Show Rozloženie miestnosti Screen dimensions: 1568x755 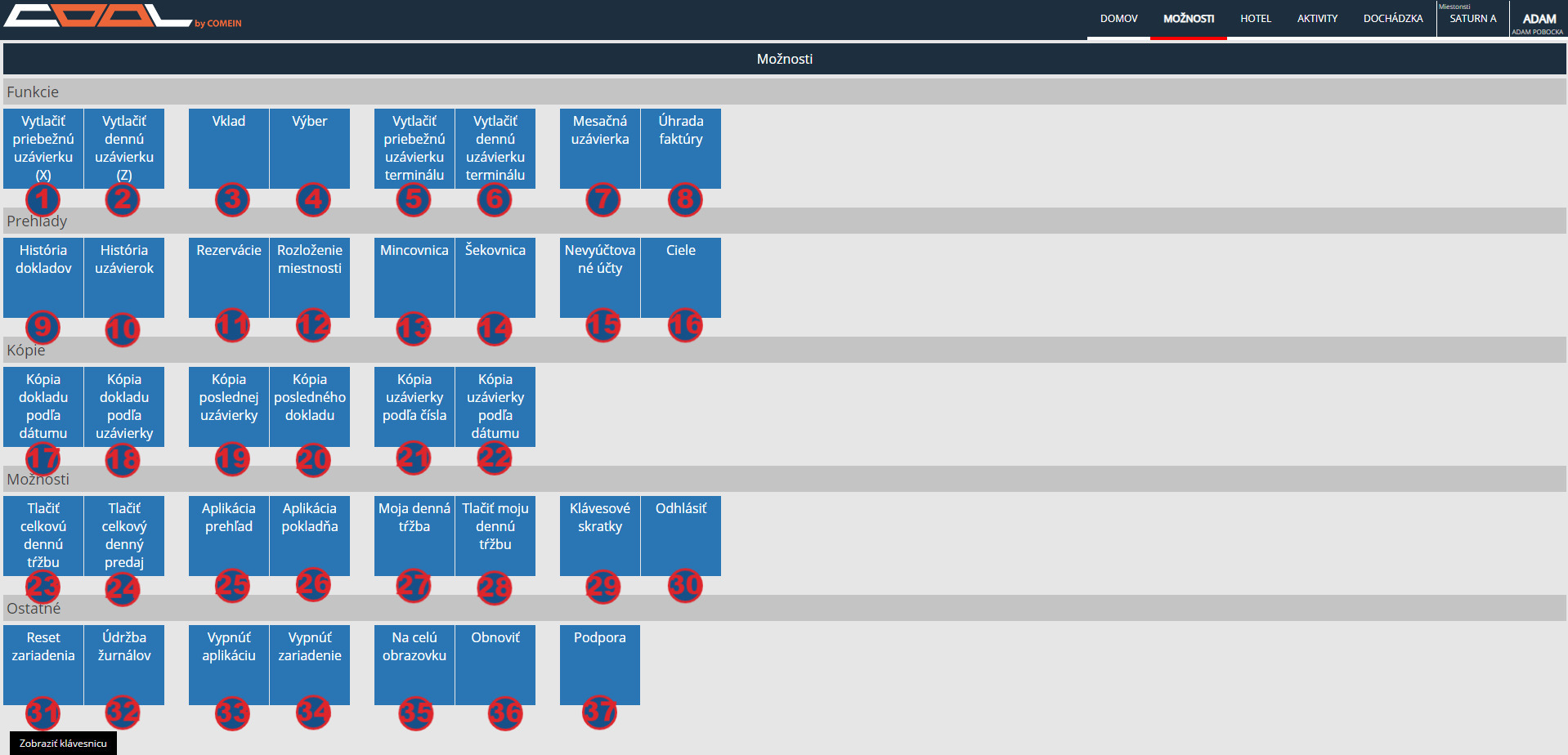310,277
